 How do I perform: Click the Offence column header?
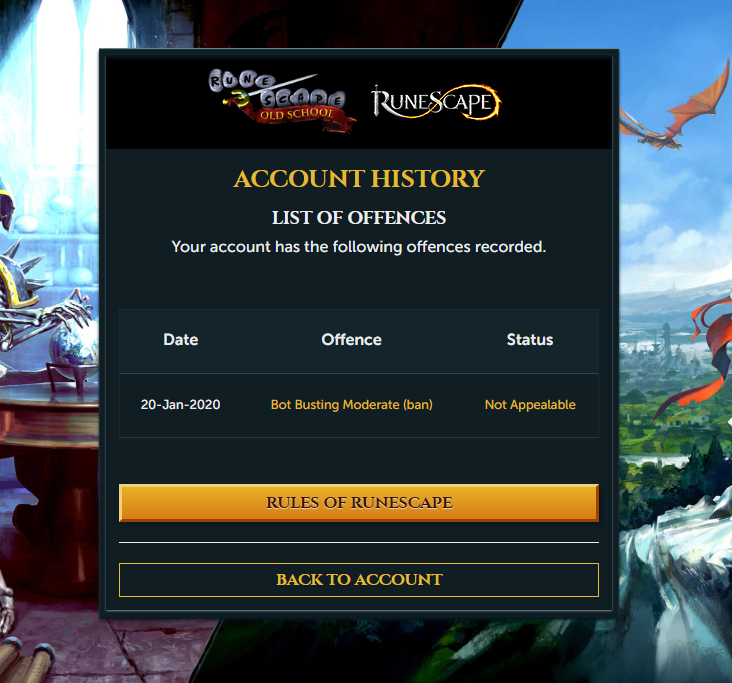(352, 339)
